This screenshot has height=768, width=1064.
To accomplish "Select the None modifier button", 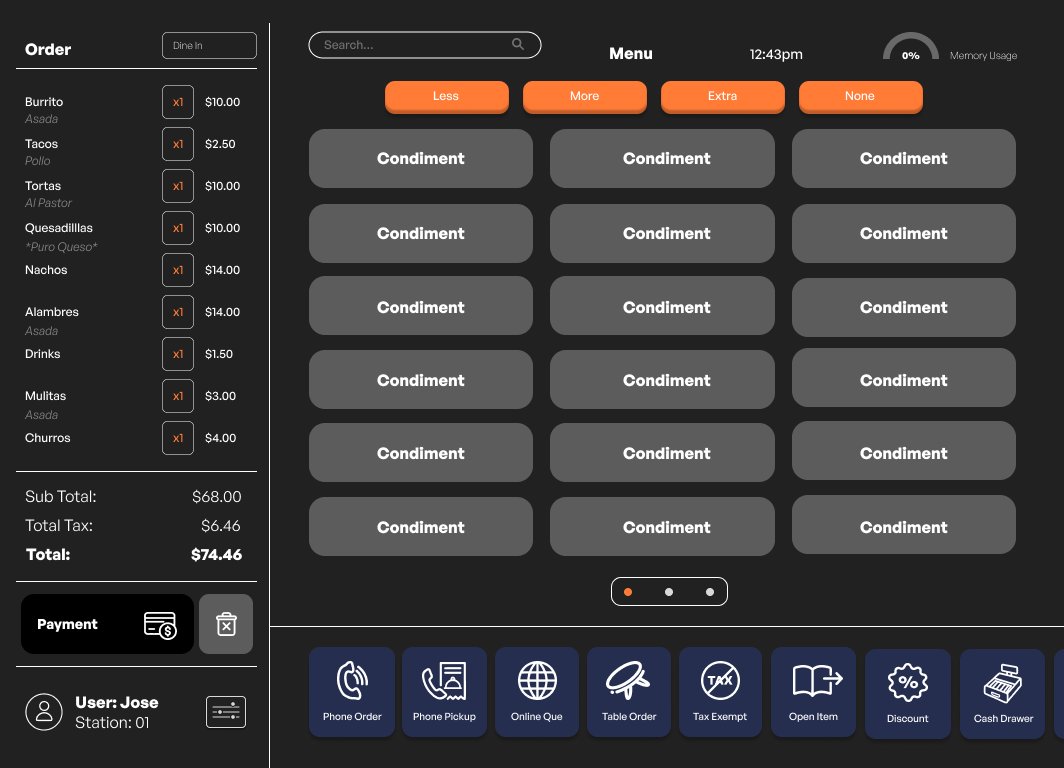I will (860, 97).
